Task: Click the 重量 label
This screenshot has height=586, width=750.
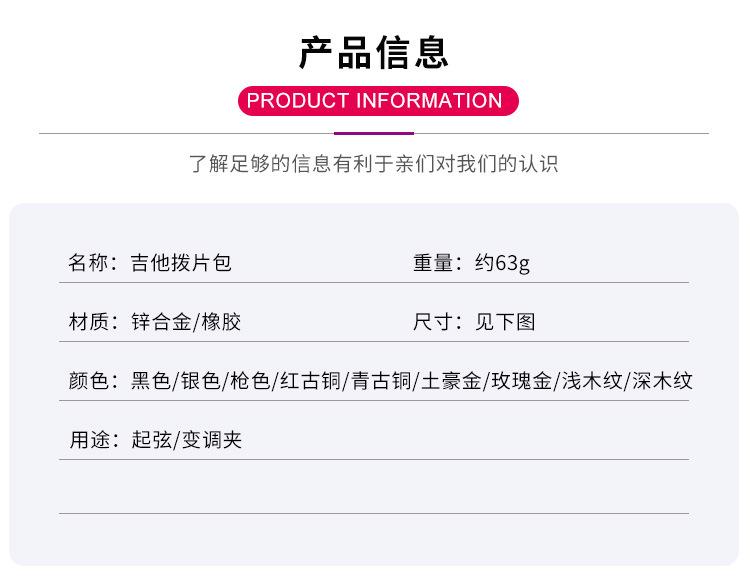Action: click(433, 263)
